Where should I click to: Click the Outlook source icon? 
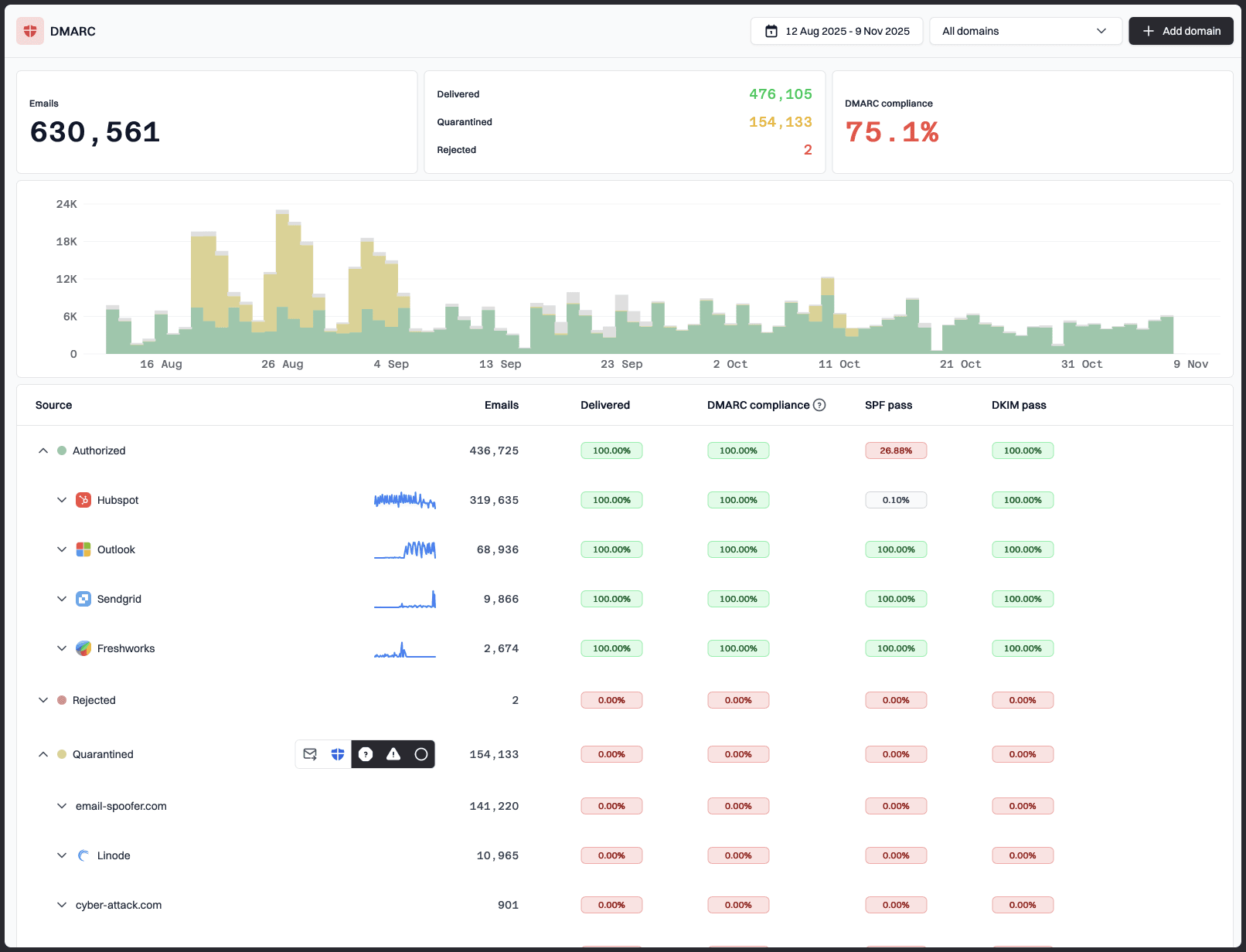(83, 549)
